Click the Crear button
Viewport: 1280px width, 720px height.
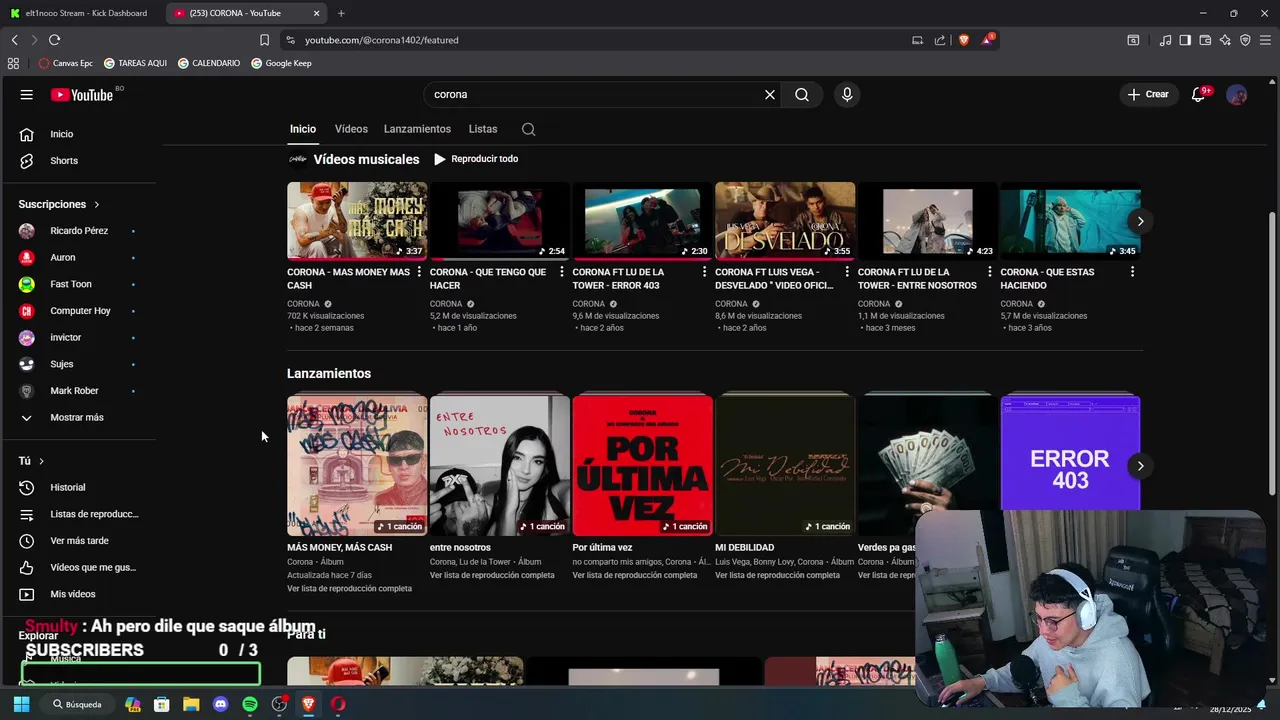click(1148, 94)
